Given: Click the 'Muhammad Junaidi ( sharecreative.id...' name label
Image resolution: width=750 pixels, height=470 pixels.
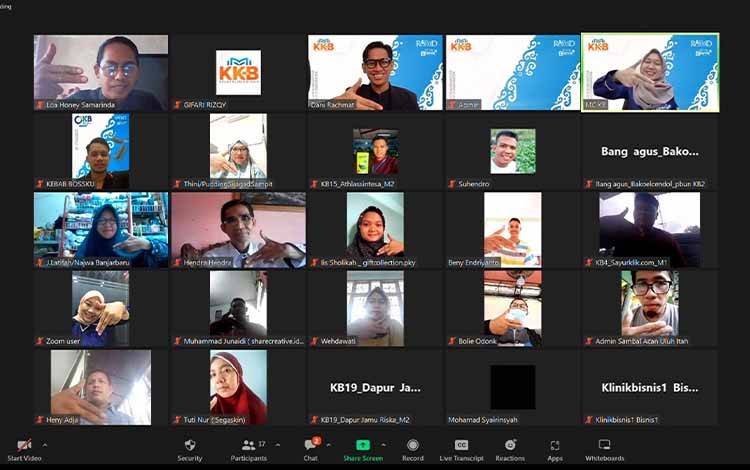Looking at the screenshot, I should (x=243, y=341).
